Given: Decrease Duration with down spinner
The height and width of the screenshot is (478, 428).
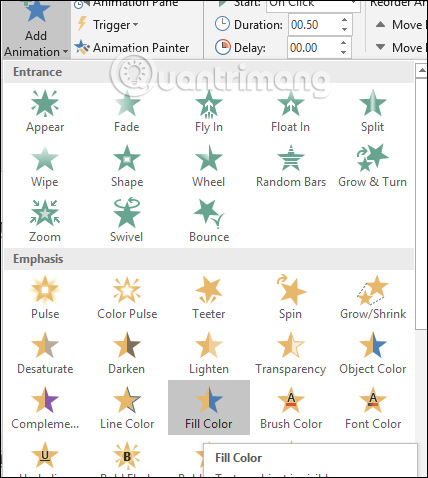Looking at the screenshot, I should pos(344,29).
